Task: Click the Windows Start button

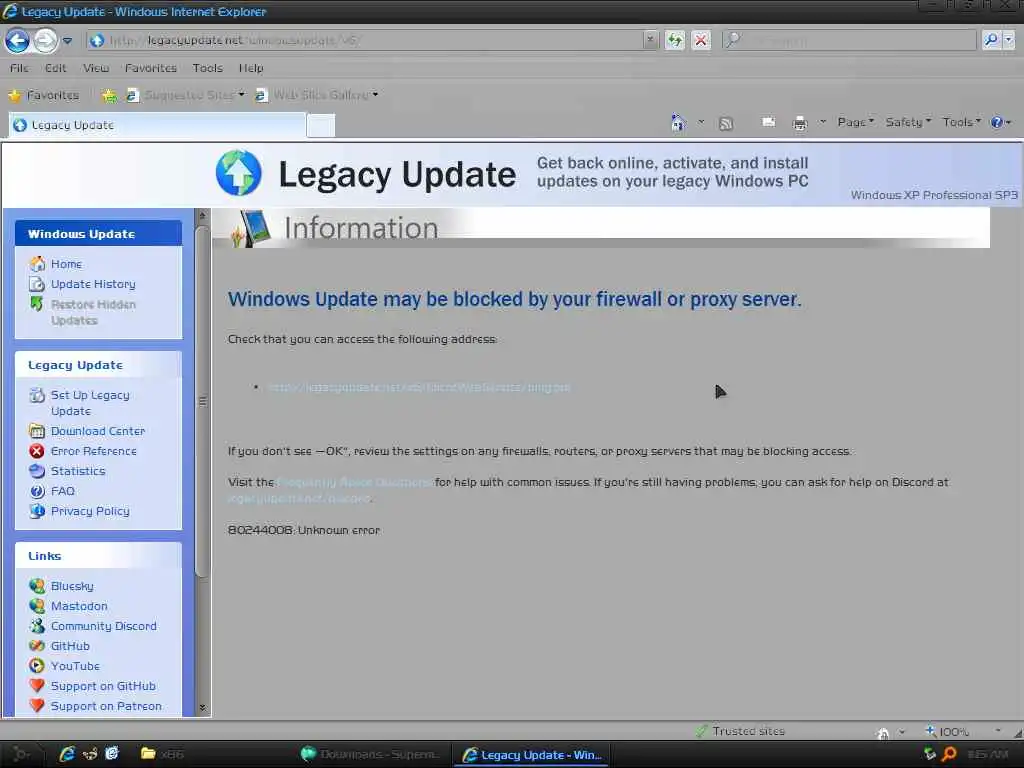Action: point(20,754)
